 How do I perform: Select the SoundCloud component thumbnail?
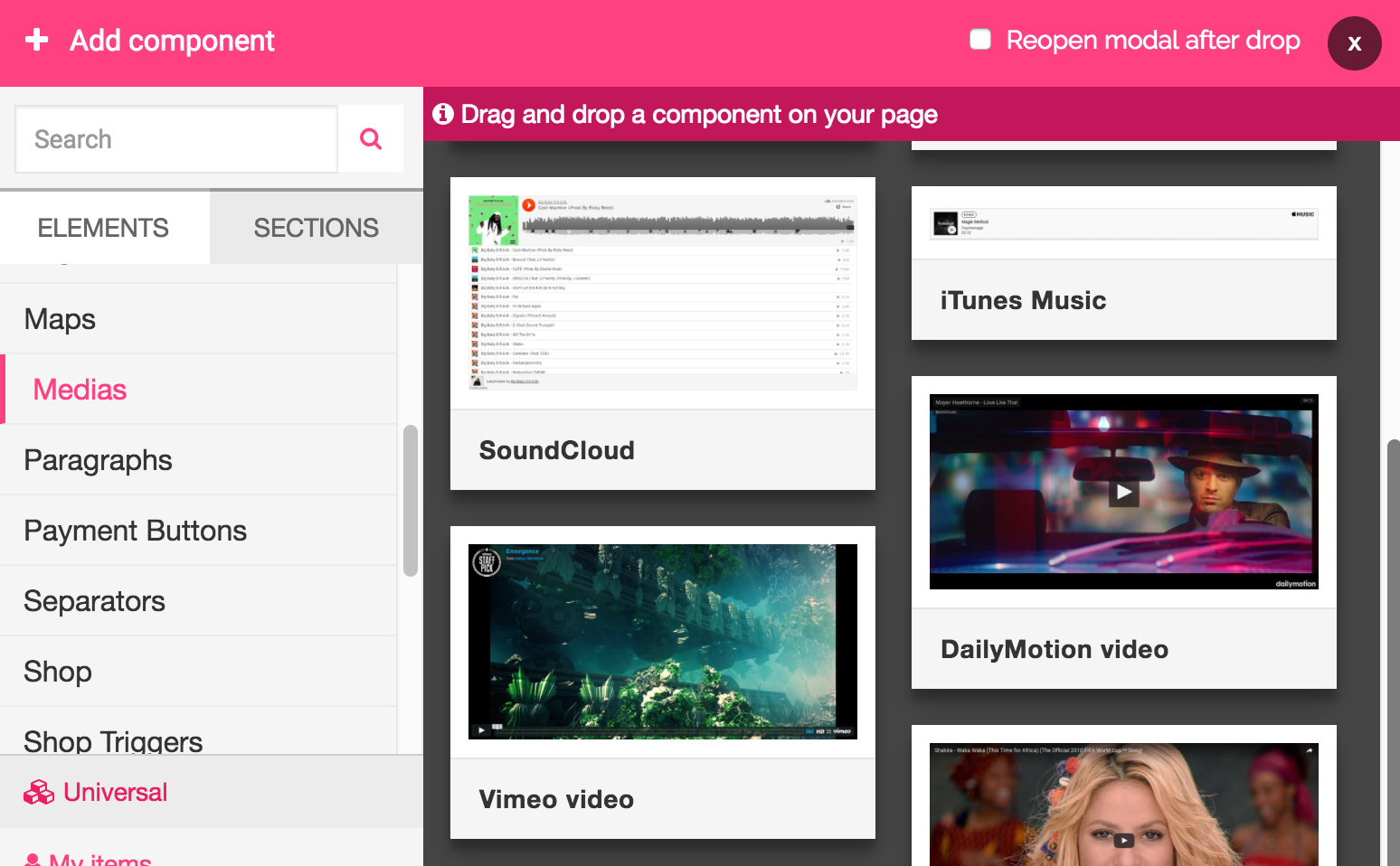662,294
